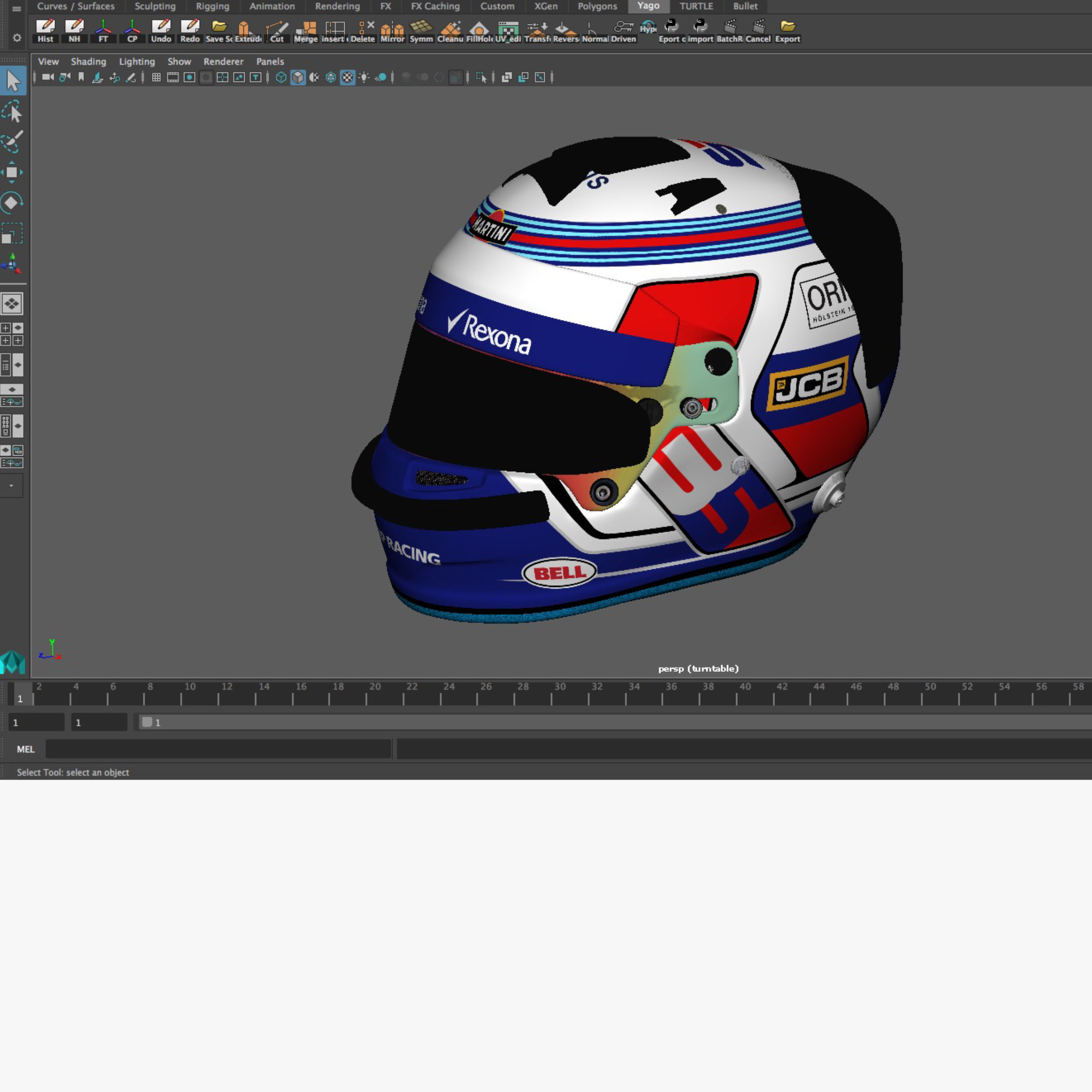Click the Transfer attributes shelf icon
Viewport: 1092px width, 1092px height.
point(537,31)
